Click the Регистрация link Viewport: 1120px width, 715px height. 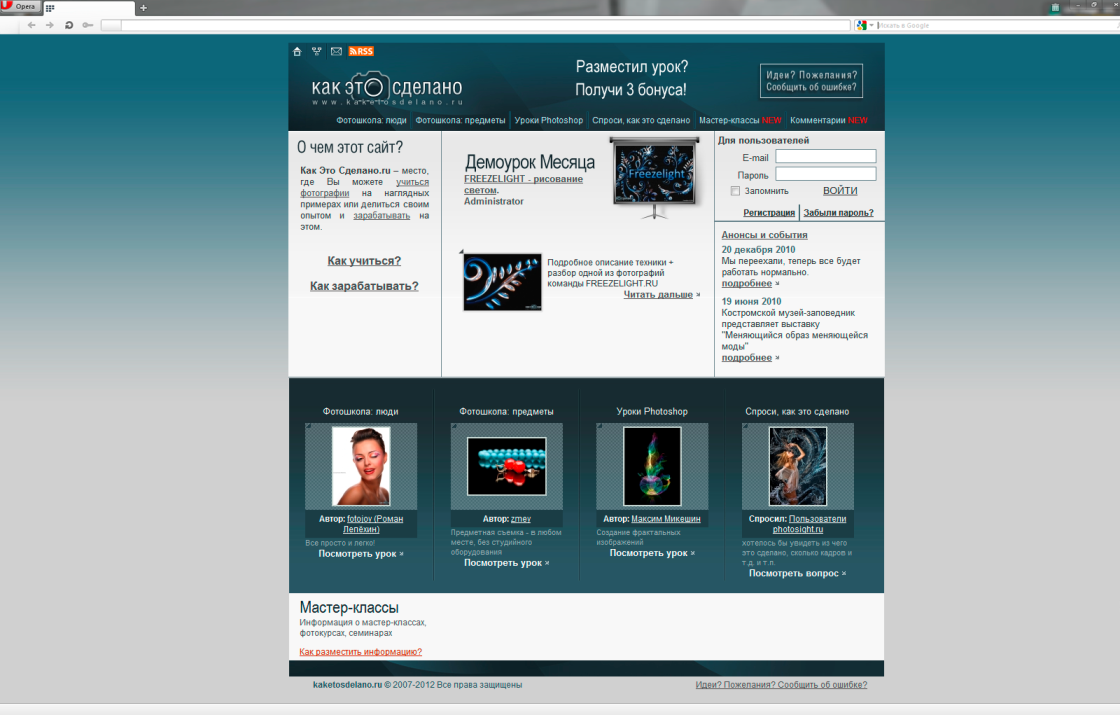(769, 212)
